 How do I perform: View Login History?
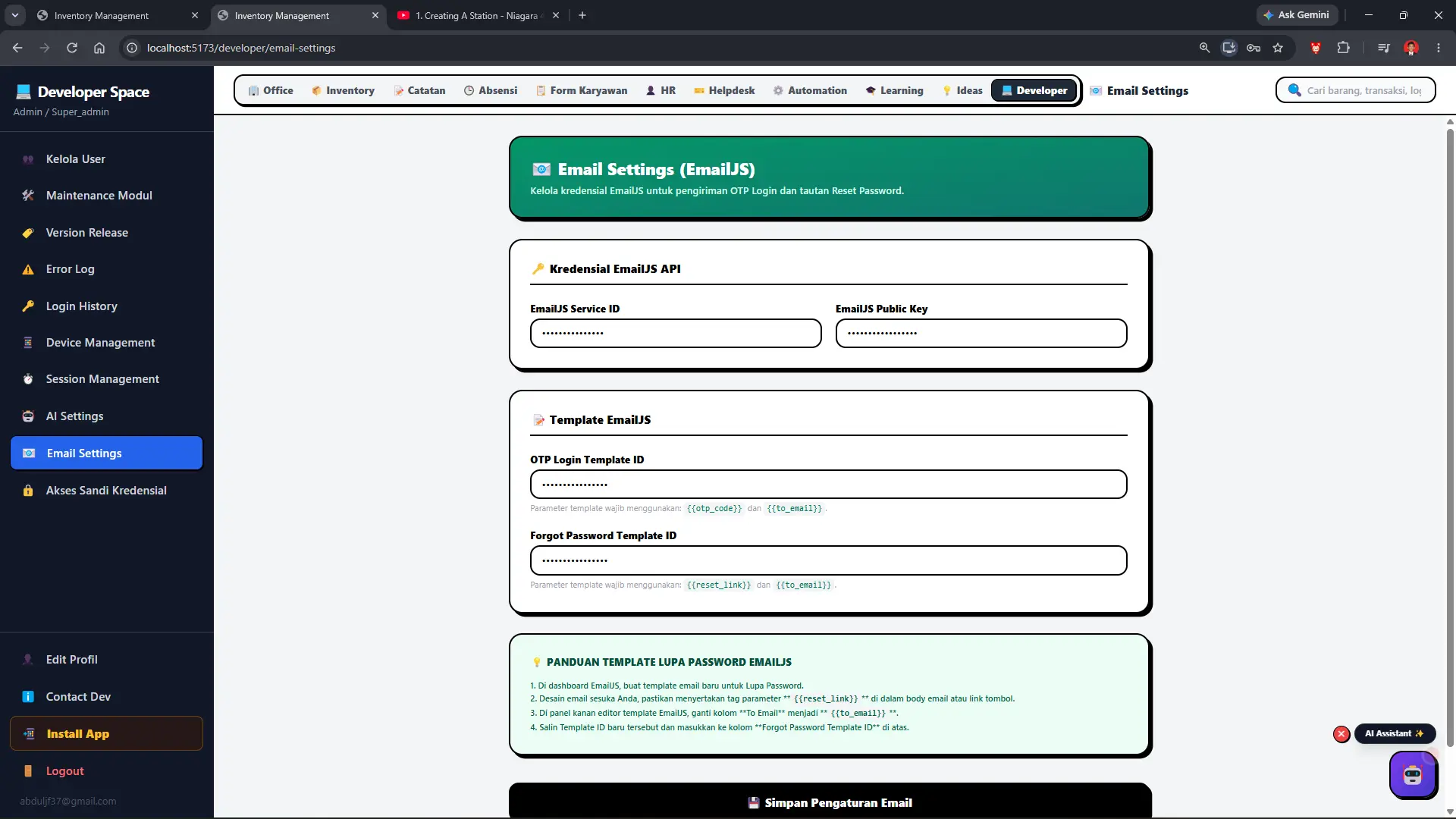pos(106,306)
